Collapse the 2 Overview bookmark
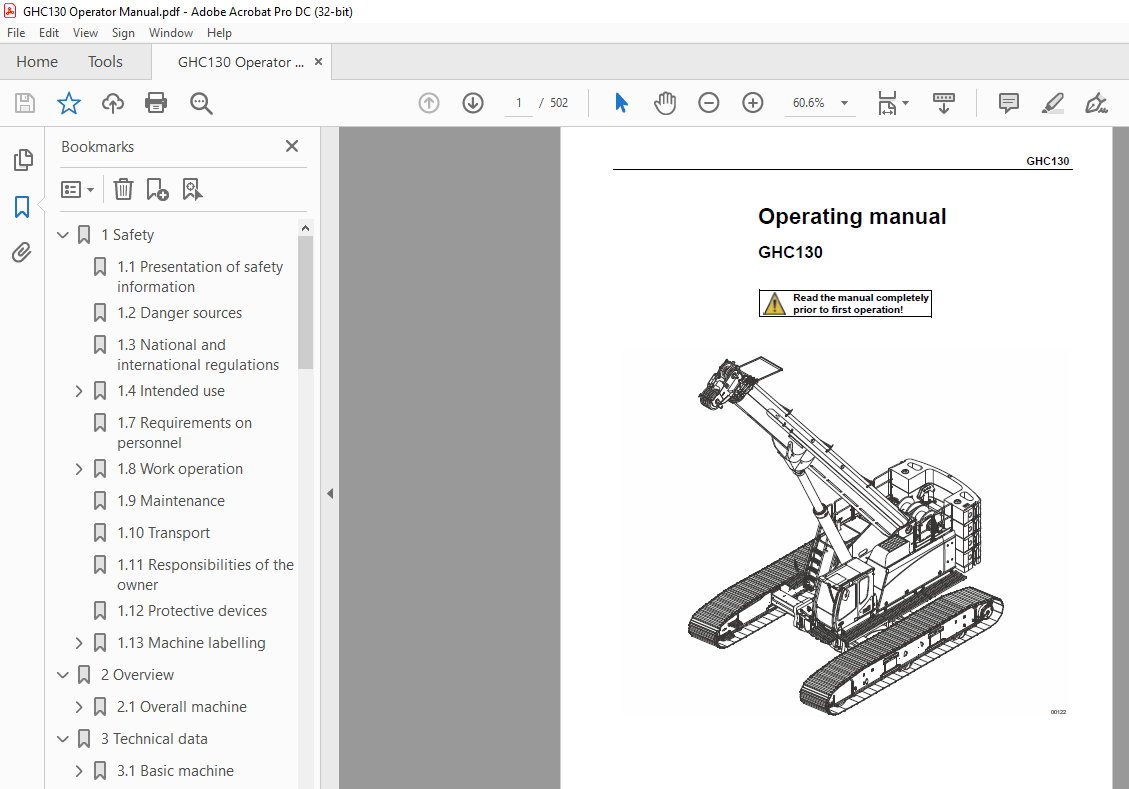1129x789 pixels. point(63,675)
